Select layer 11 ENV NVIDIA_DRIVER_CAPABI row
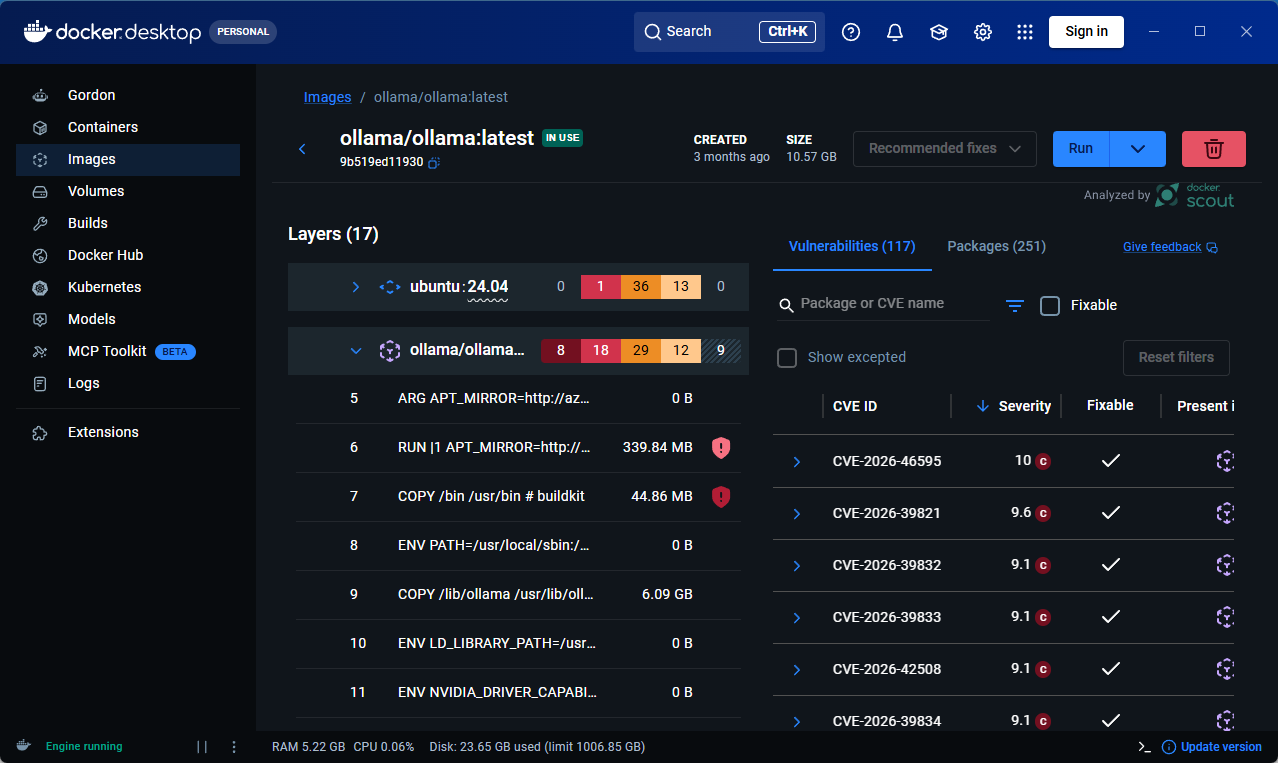Screen dimensions: 1278x763 click(x=518, y=692)
